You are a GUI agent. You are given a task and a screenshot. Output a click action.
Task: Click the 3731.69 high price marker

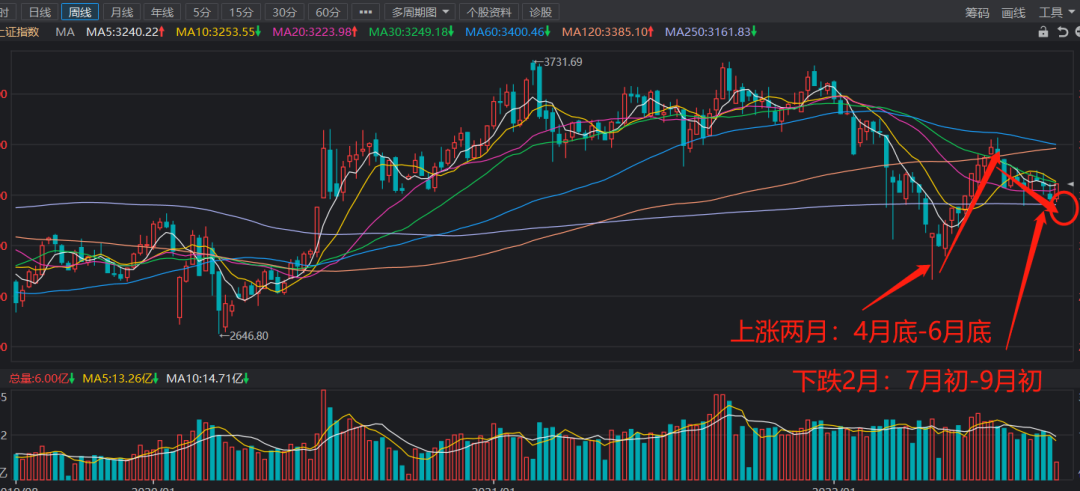(561, 62)
